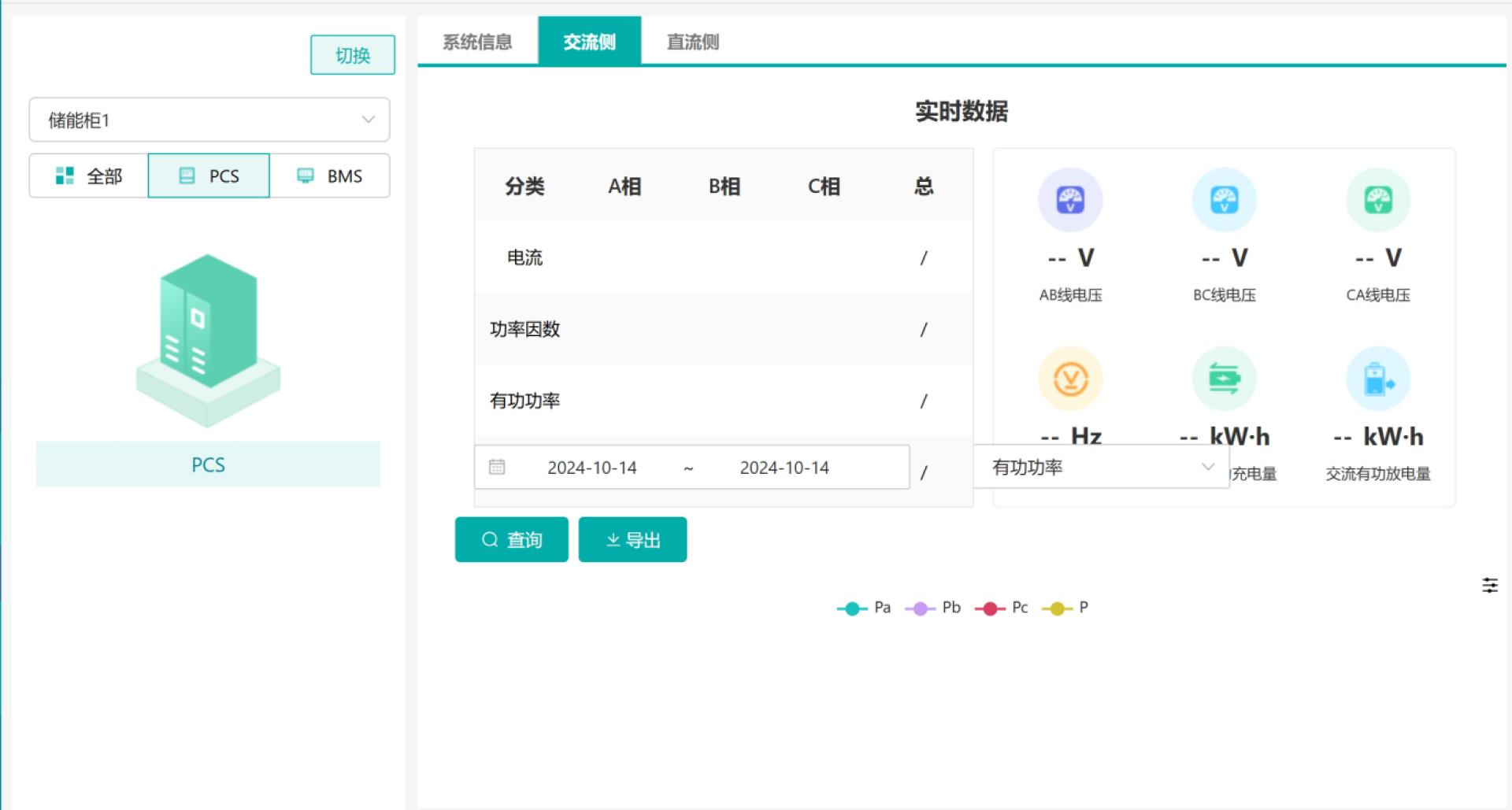Screen dimensions: 1512x810
Task: Click the calendar icon in date range
Action: 497,468
